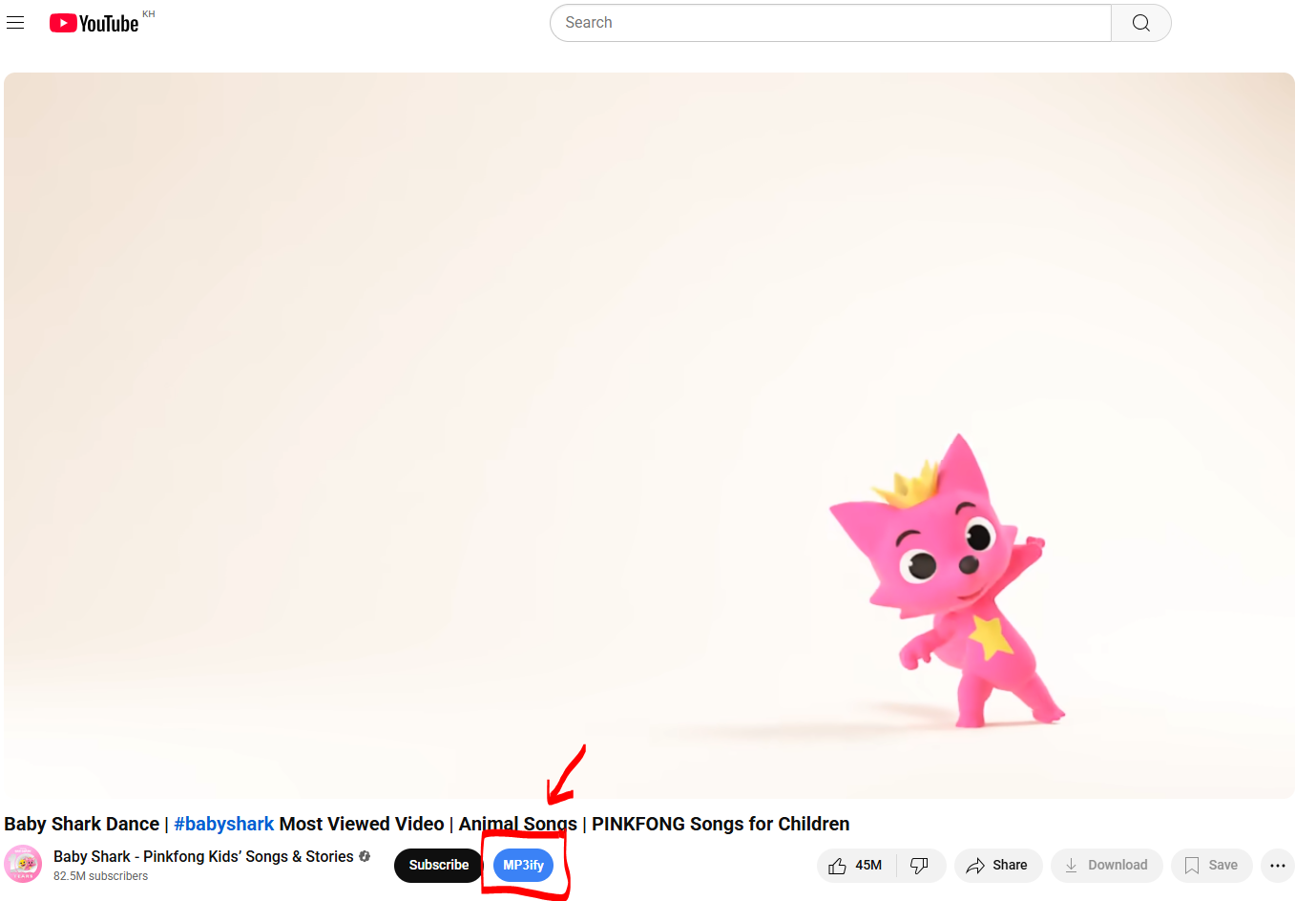
Task: Click the 82.5M subscribers text
Action: coord(101,876)
